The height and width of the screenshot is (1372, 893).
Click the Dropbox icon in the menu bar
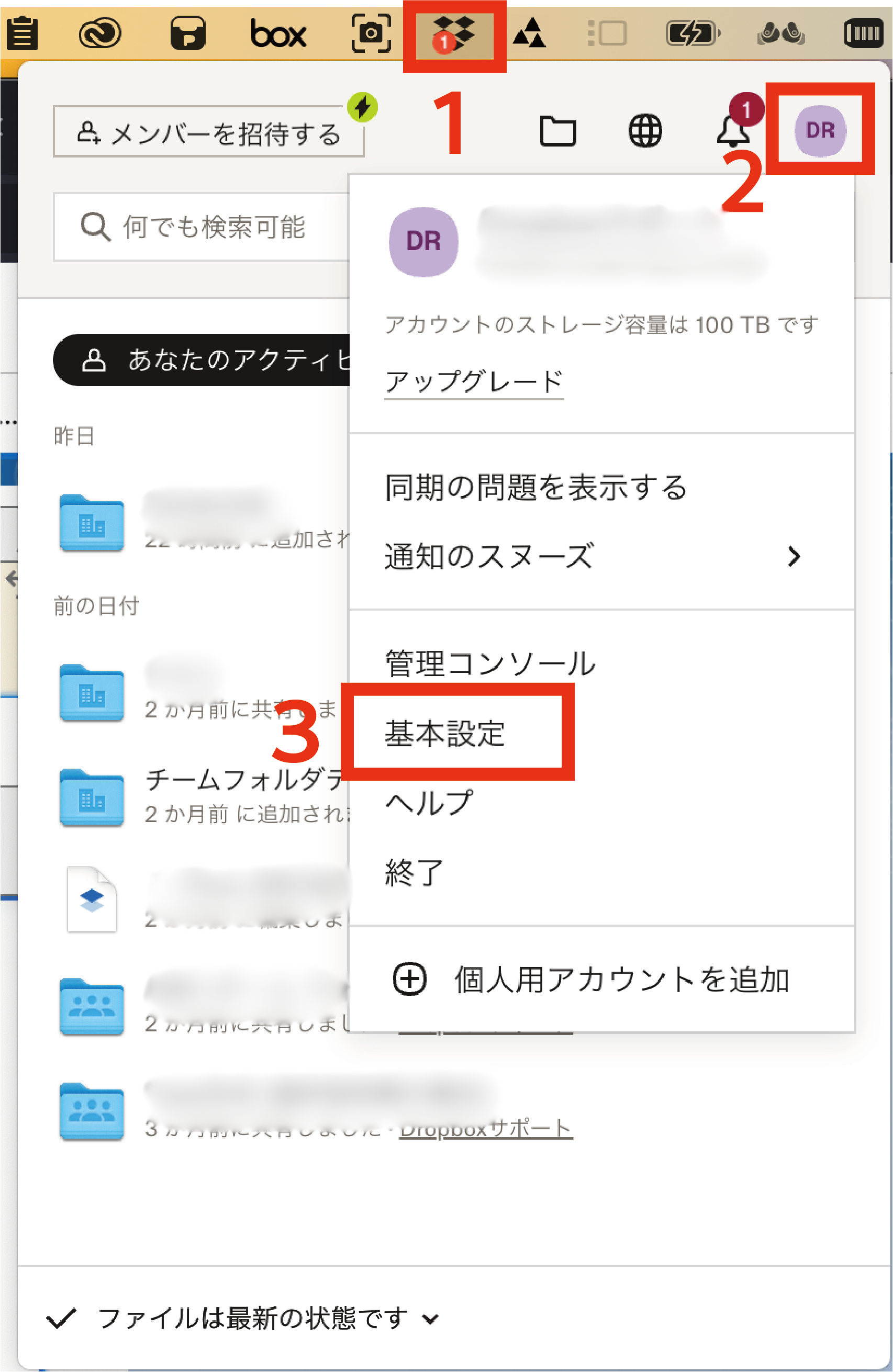click(454, 35)
